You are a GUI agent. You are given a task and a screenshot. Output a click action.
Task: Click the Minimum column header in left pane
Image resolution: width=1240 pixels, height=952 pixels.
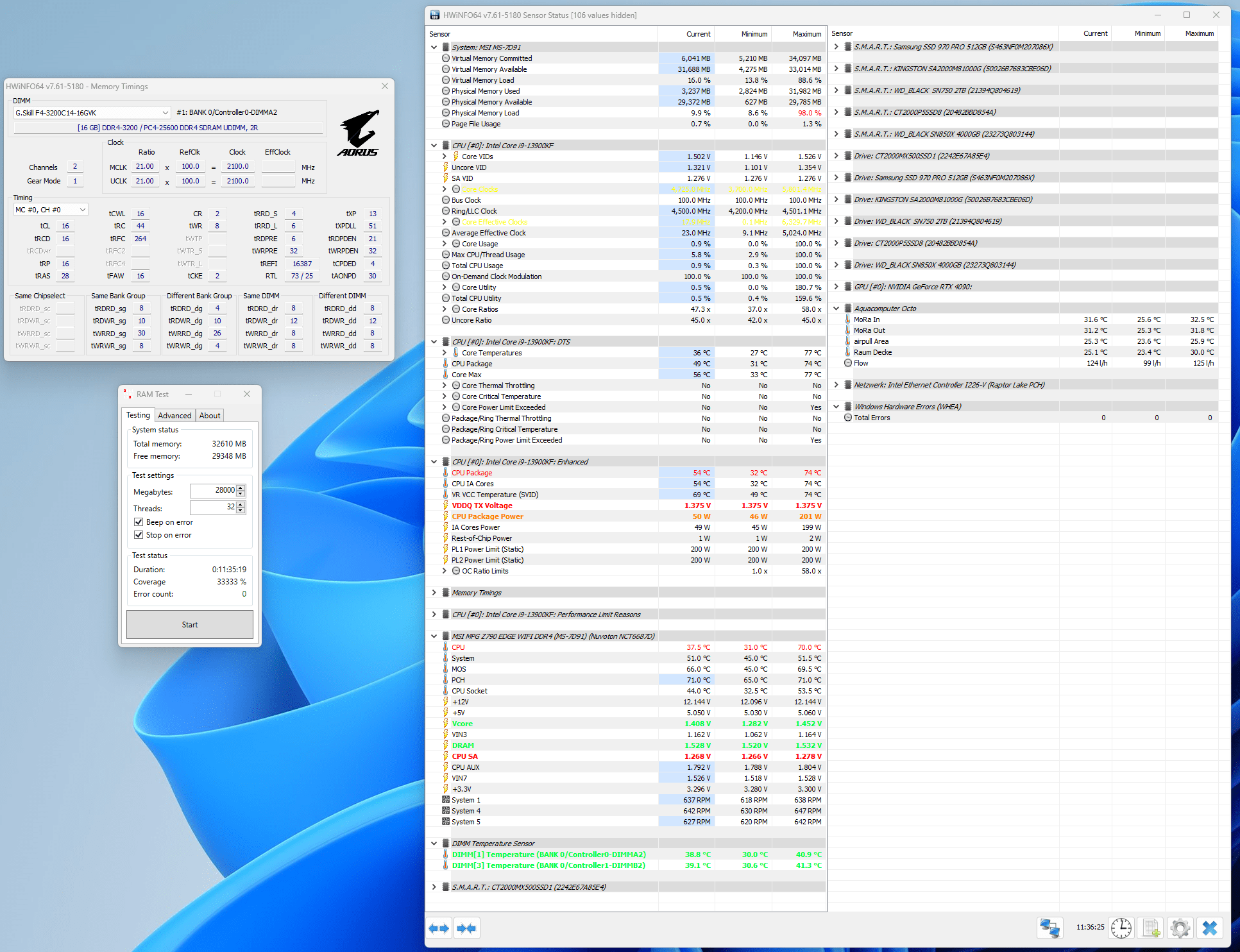pyautogui.click(x=743, y=34)
